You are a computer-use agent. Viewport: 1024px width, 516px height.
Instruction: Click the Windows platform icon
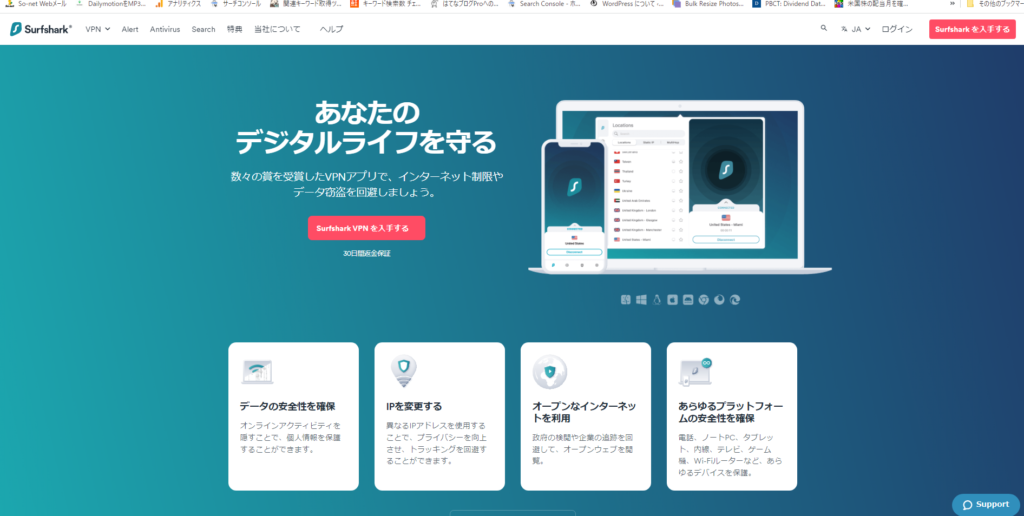(641, 300)
